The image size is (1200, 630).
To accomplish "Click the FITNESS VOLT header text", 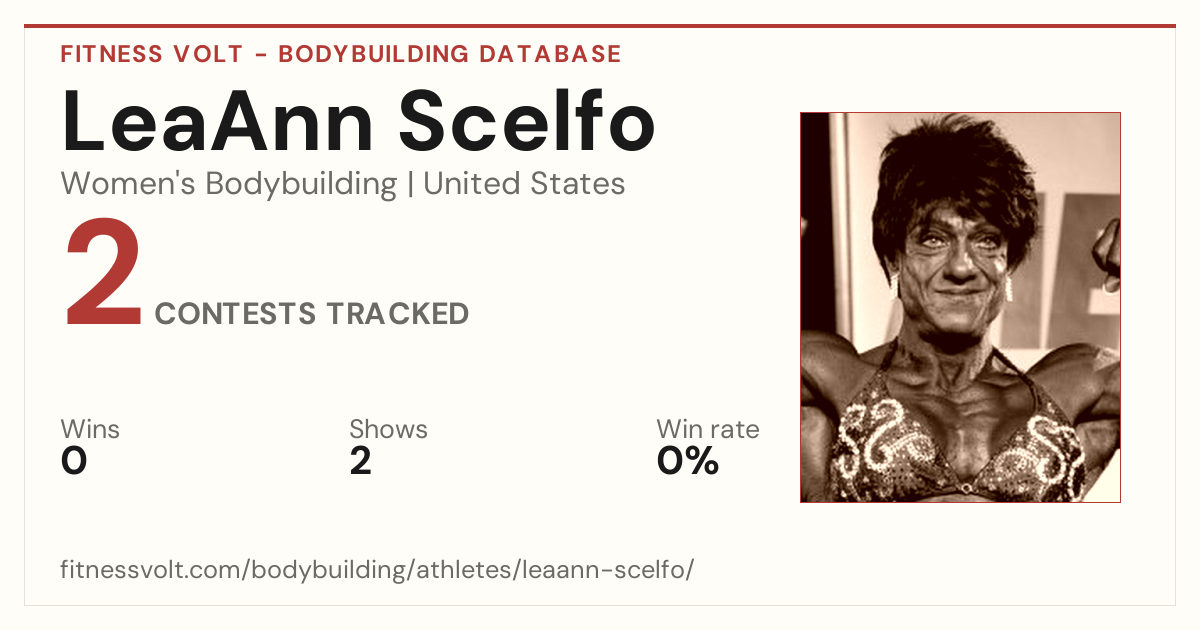I will coord(150,54).
